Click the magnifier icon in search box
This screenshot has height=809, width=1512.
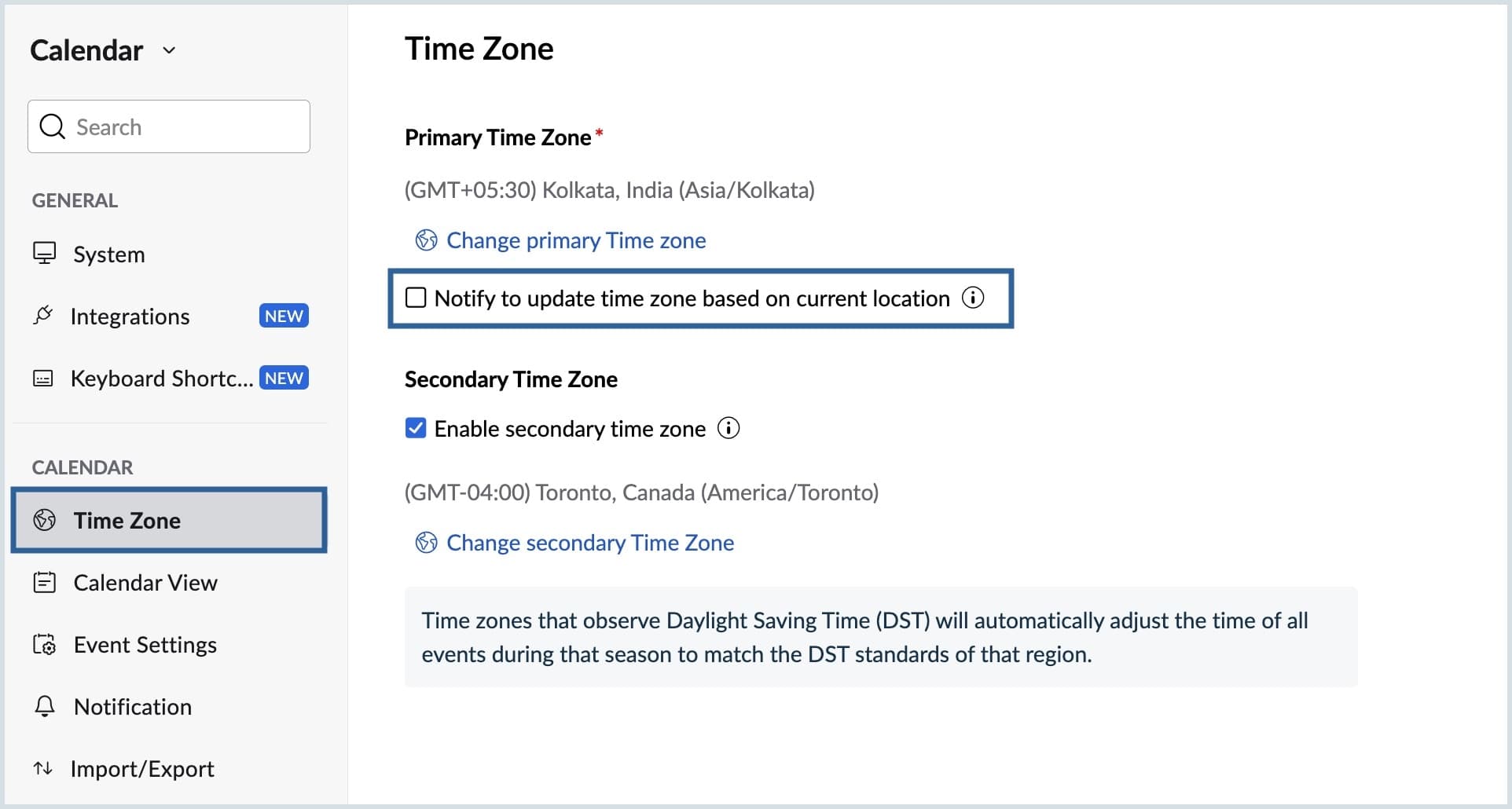point(52,126)
